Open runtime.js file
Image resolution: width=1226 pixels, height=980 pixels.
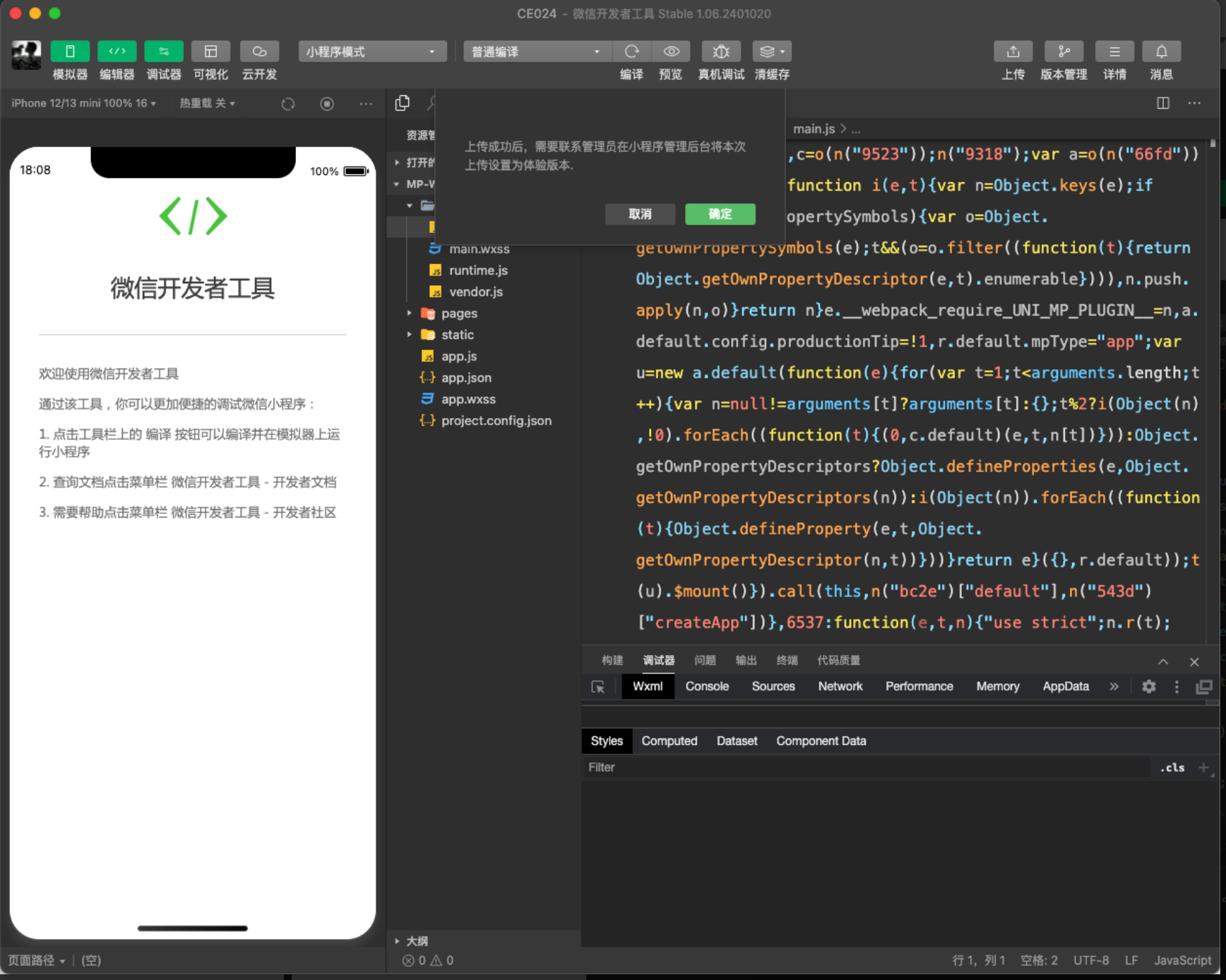(x=478, y=270)
